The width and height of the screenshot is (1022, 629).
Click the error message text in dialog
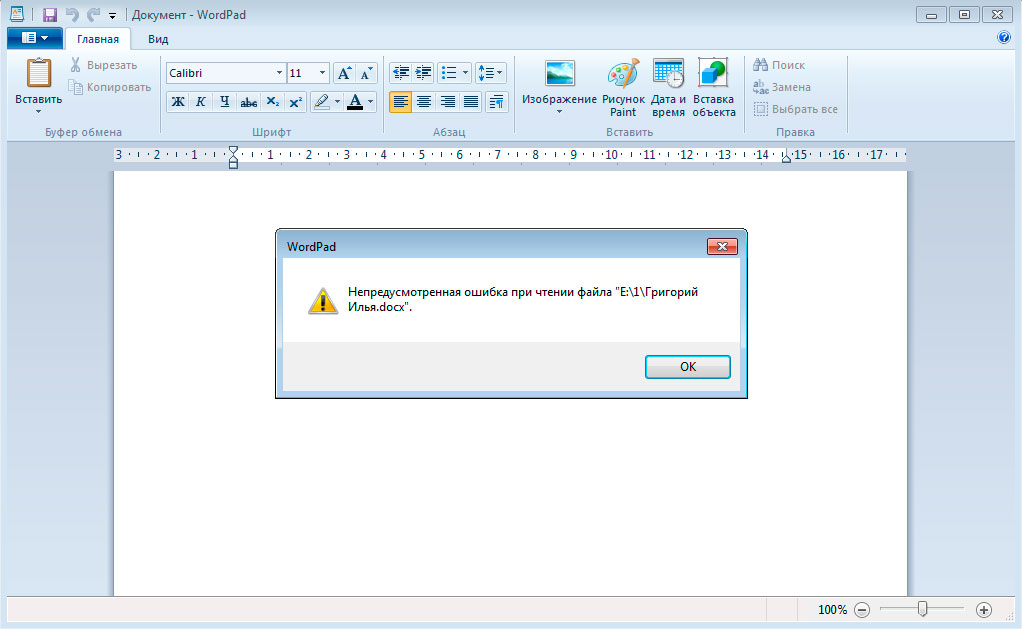[523, 299]
